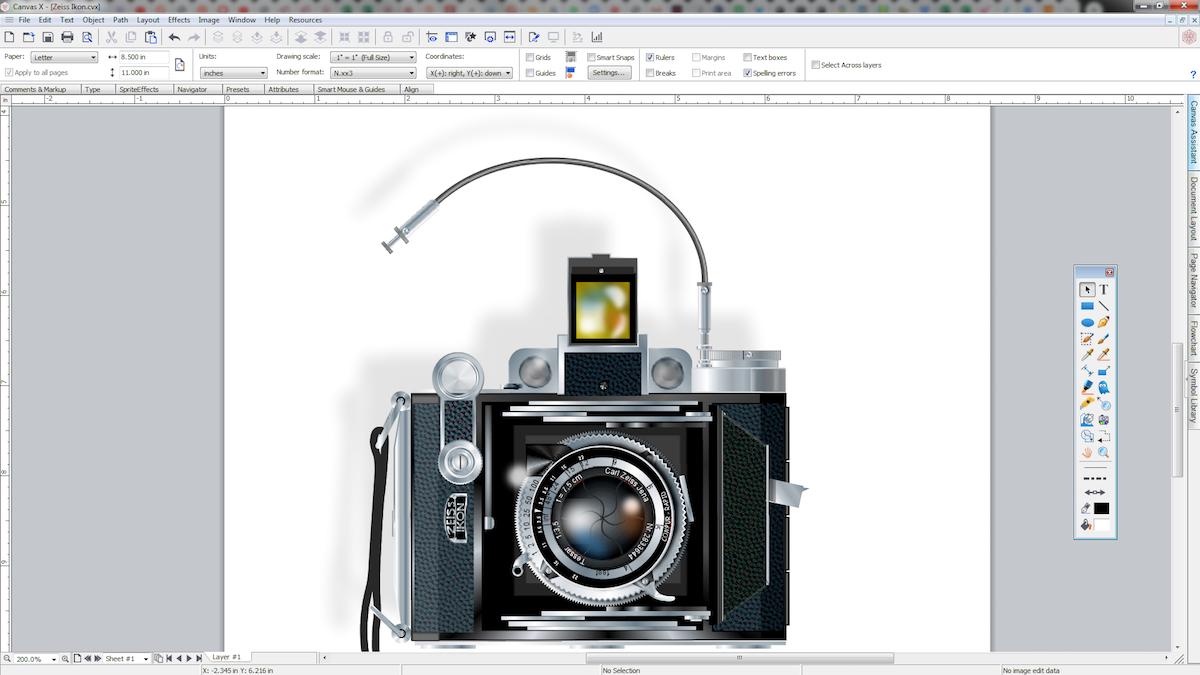The height and width of the screenshot is (675, 1200).
Task: Activate the Magnifying glass zoom tool
Action: pos(1104,452)
